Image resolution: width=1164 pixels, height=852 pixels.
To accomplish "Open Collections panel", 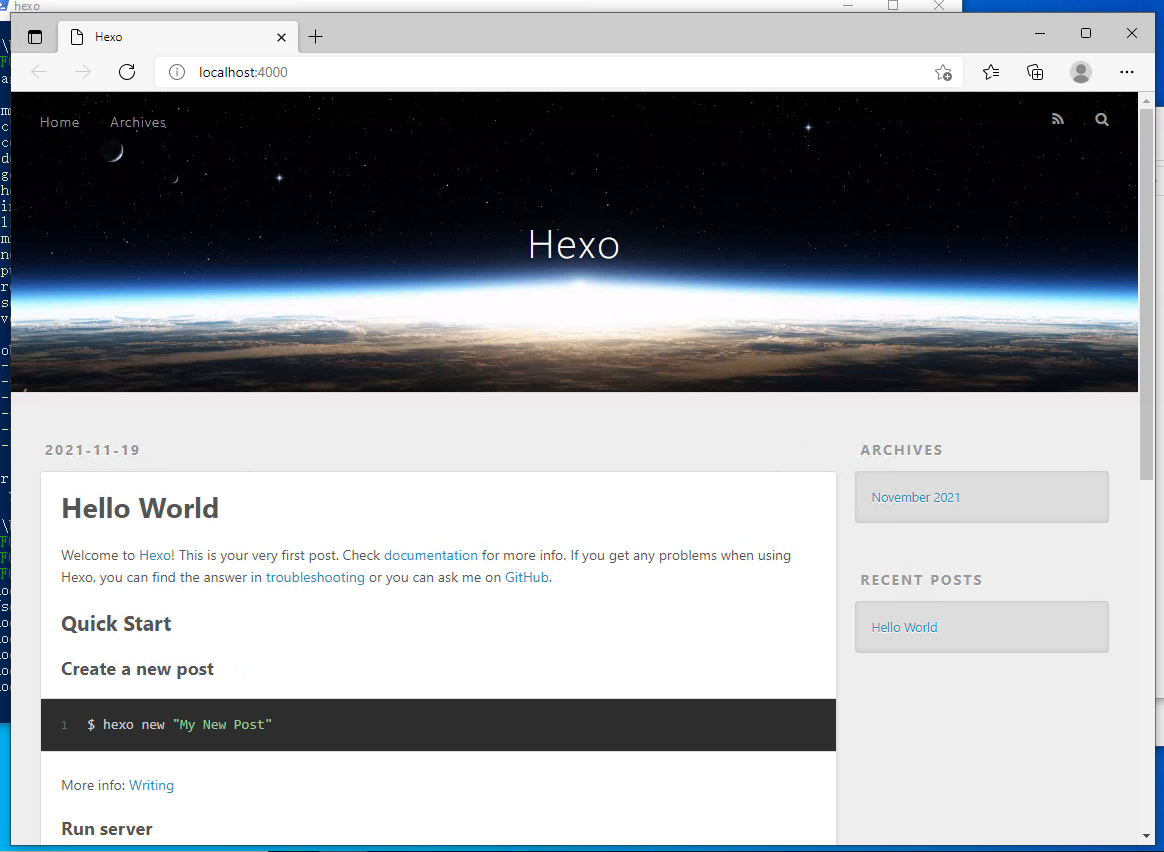I will point(1035,72).
